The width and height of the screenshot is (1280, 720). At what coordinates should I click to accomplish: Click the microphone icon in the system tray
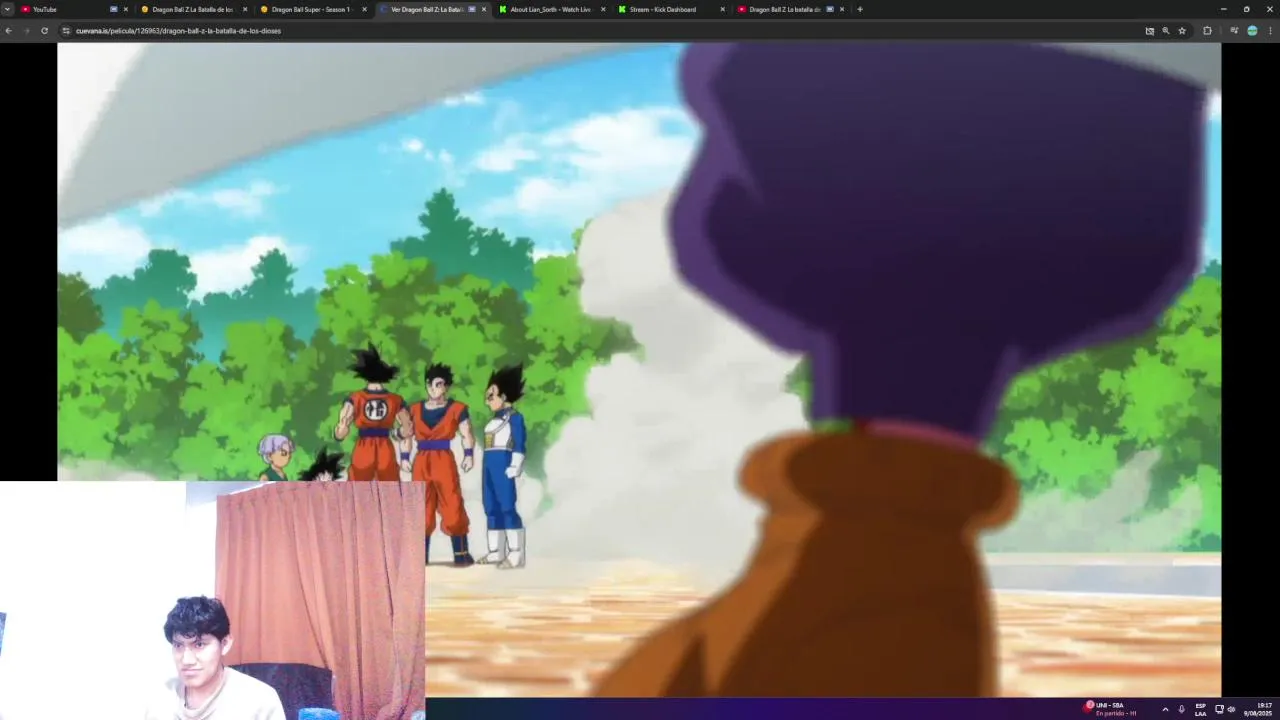1182,709
